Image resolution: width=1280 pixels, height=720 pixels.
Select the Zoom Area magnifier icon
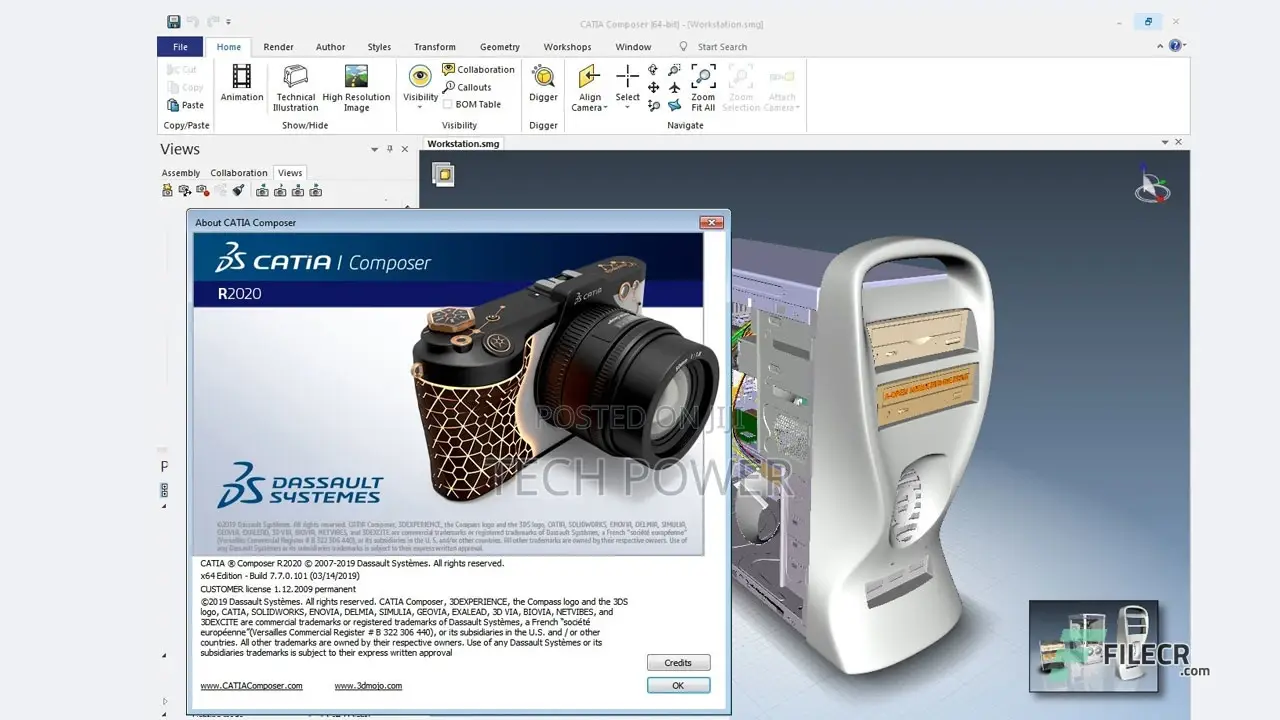[674, 70]
